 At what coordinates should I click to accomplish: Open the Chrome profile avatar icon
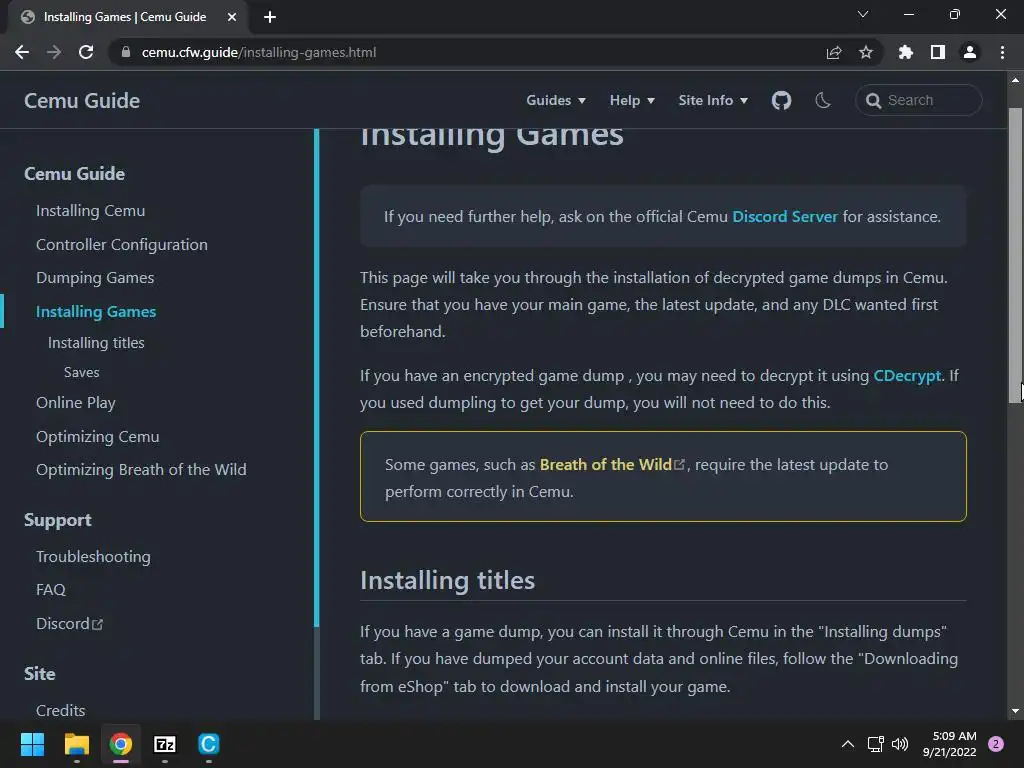tap(970, 52)
